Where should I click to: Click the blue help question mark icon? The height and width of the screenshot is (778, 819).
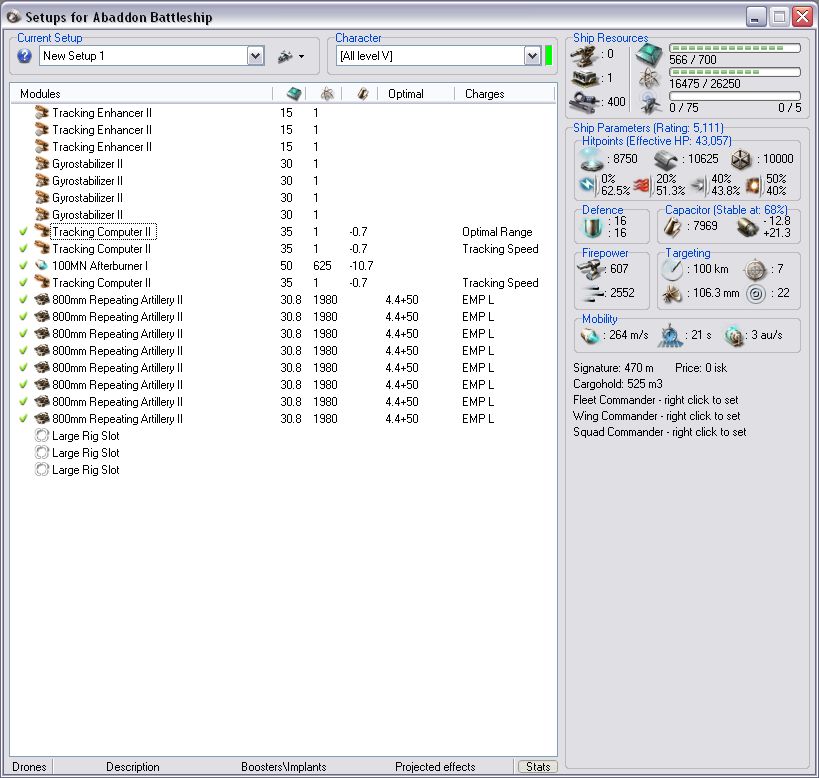[x=25, y=56]
